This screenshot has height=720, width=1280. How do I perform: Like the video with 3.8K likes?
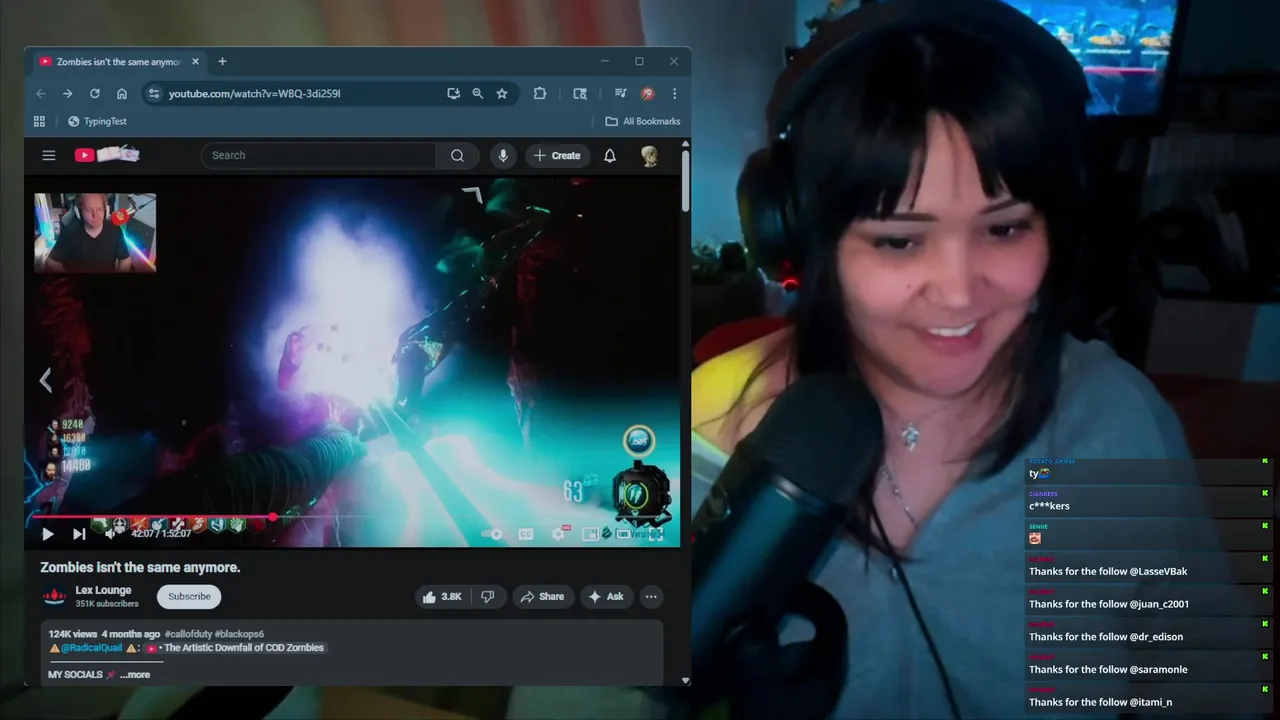click(441, 596)
